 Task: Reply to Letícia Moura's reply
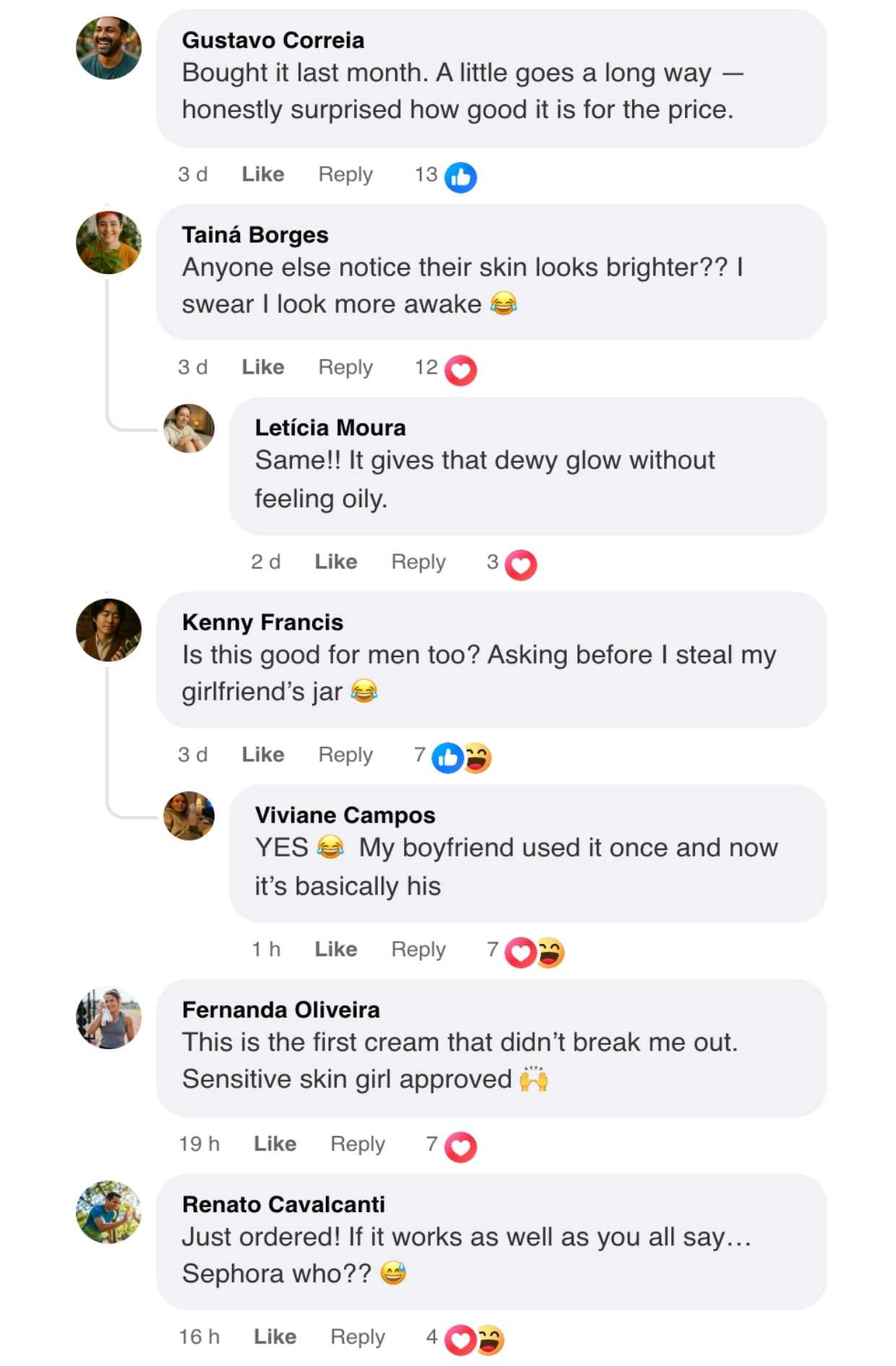coord(418,562)
